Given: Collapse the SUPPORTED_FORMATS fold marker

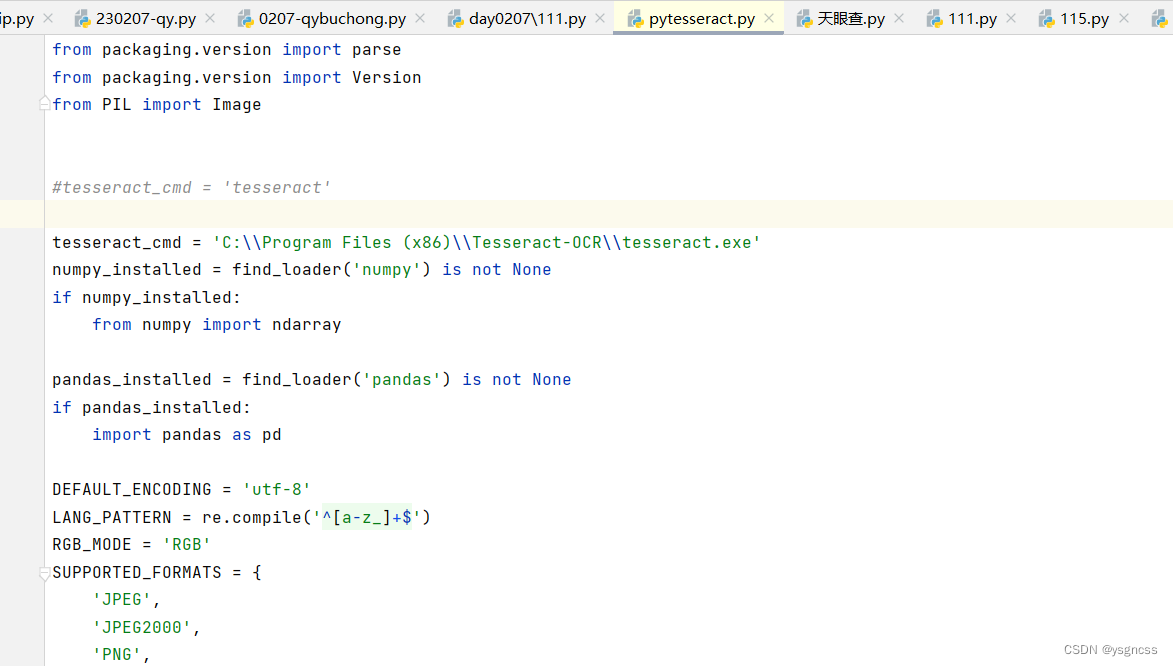Looking at the screenshot, I should [45, 573].
